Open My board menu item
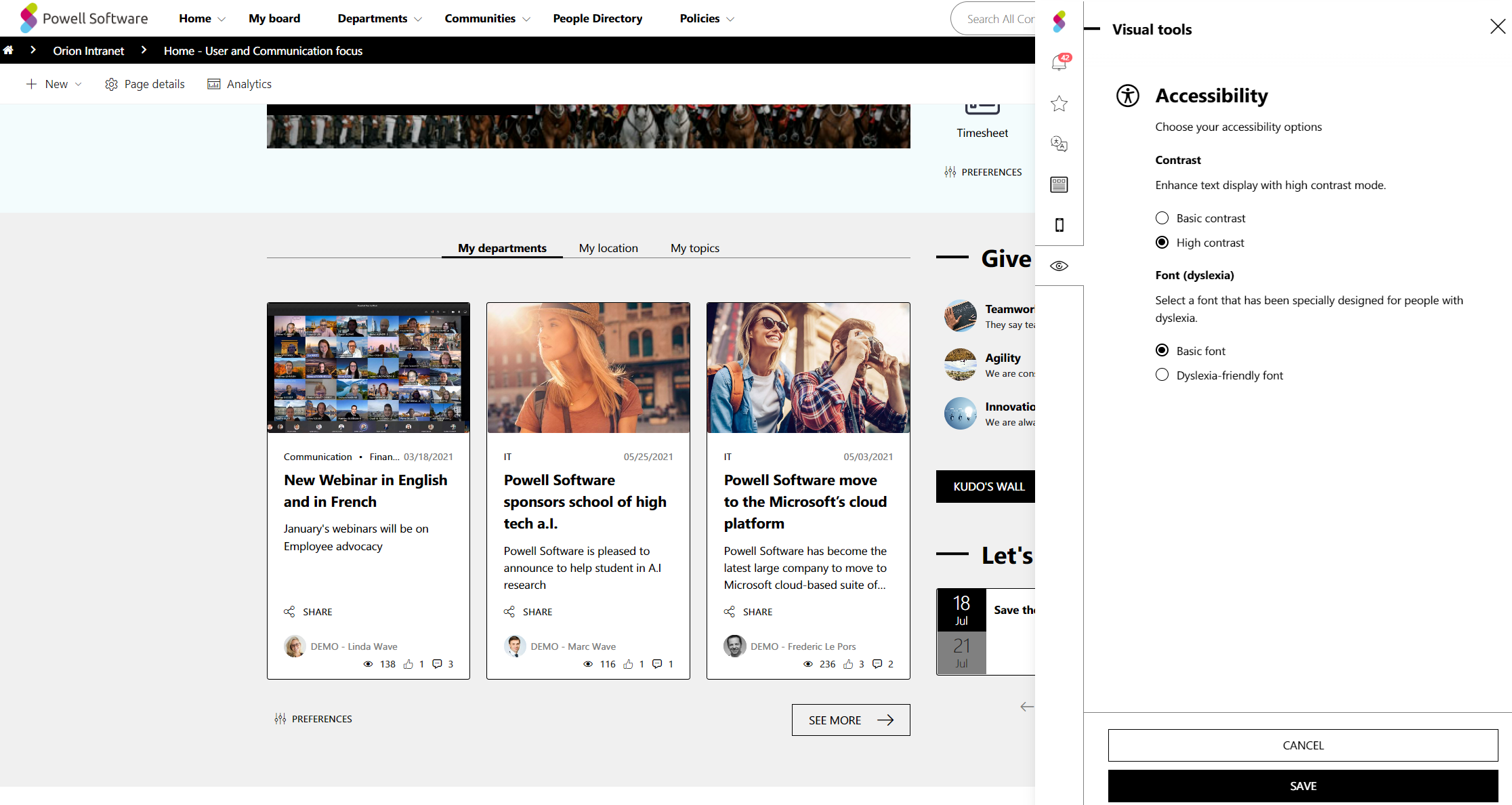The height and width of the screenshot is (805, 1512). pos(274,18)
